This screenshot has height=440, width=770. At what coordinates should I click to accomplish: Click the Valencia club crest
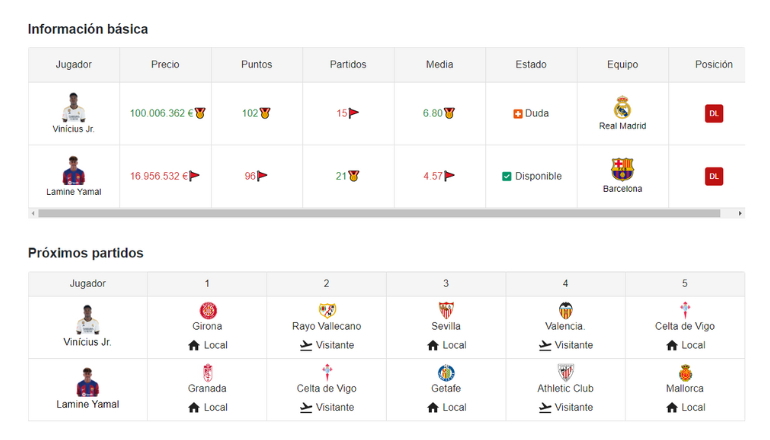pos(565,310)
